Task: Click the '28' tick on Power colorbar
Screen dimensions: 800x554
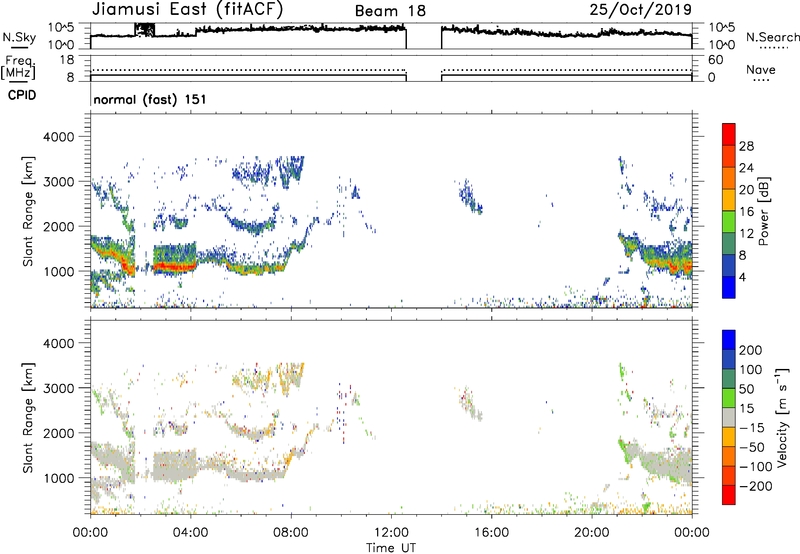Action: tap(746, 146)
